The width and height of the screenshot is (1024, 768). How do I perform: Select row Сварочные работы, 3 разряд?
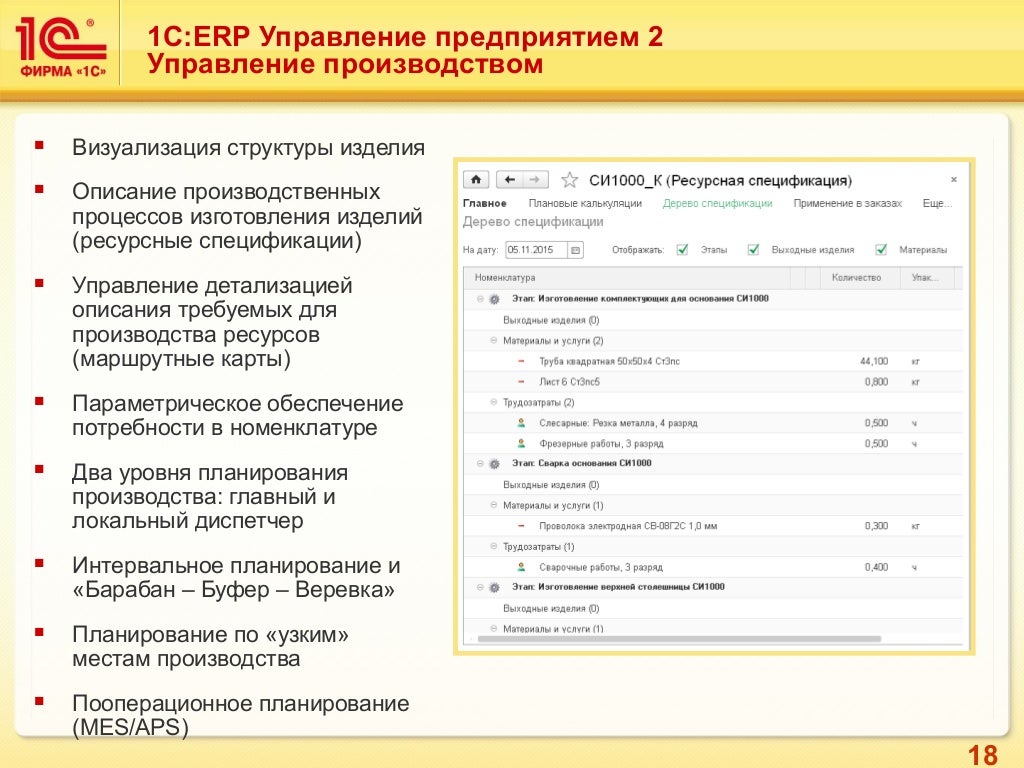(x=713, y=567)
